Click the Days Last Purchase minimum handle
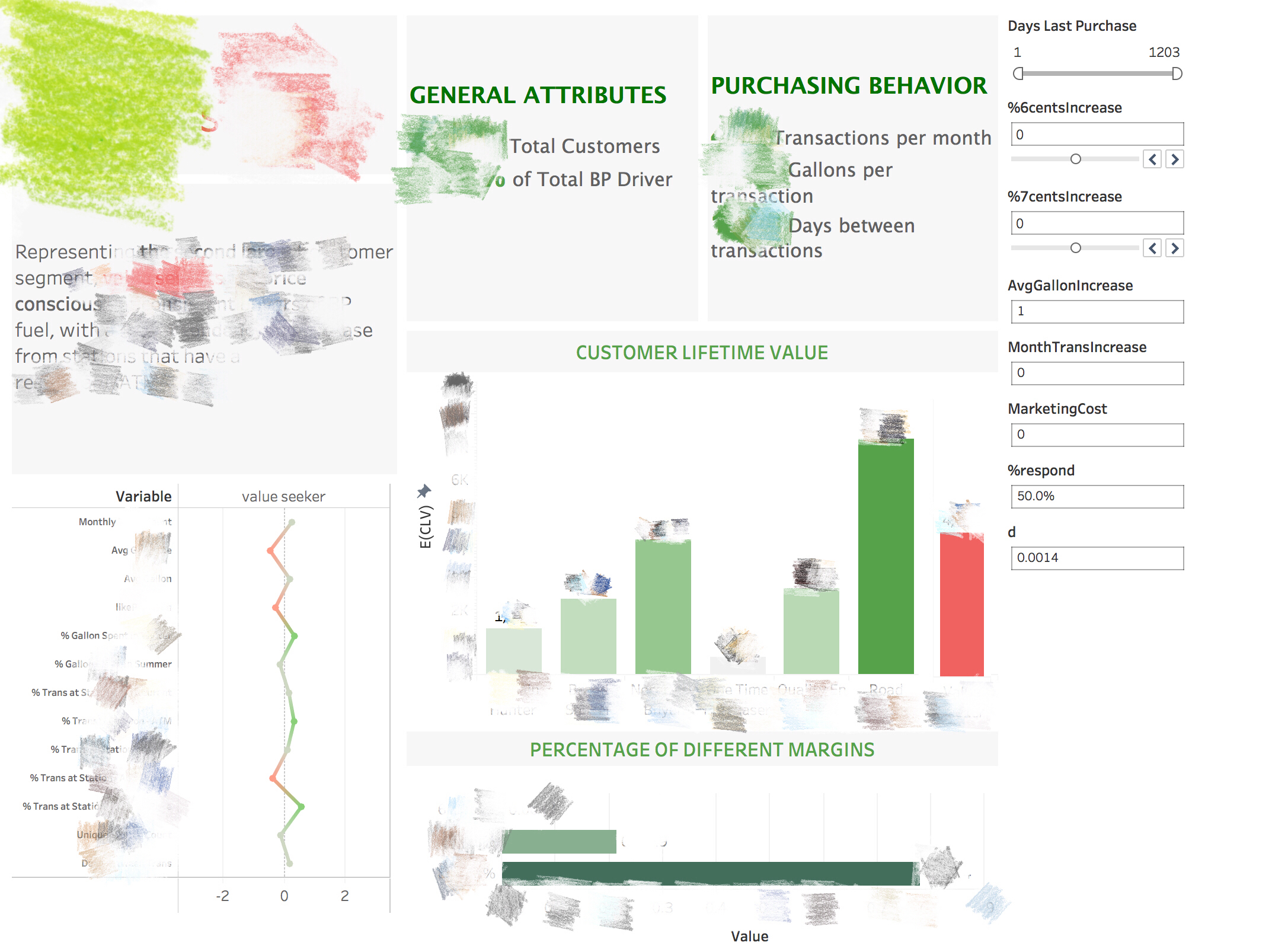Viewport: 1272px width, 952px height. click(1018, 74)
